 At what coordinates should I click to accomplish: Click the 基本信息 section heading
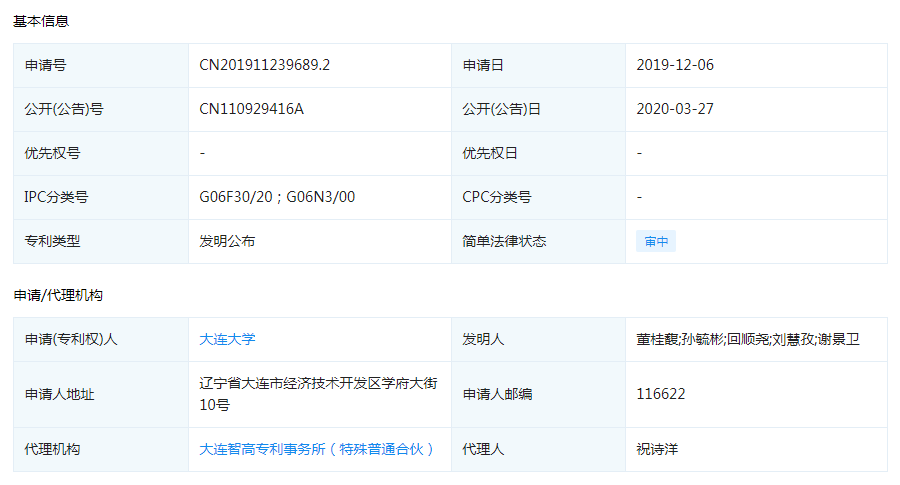pos(41,21)
